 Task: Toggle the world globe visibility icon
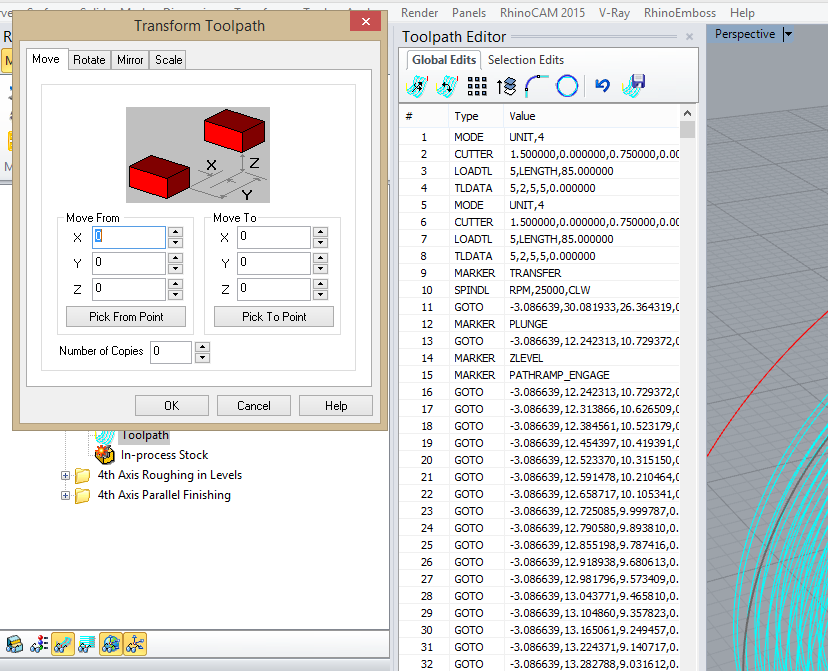(111, 644)
